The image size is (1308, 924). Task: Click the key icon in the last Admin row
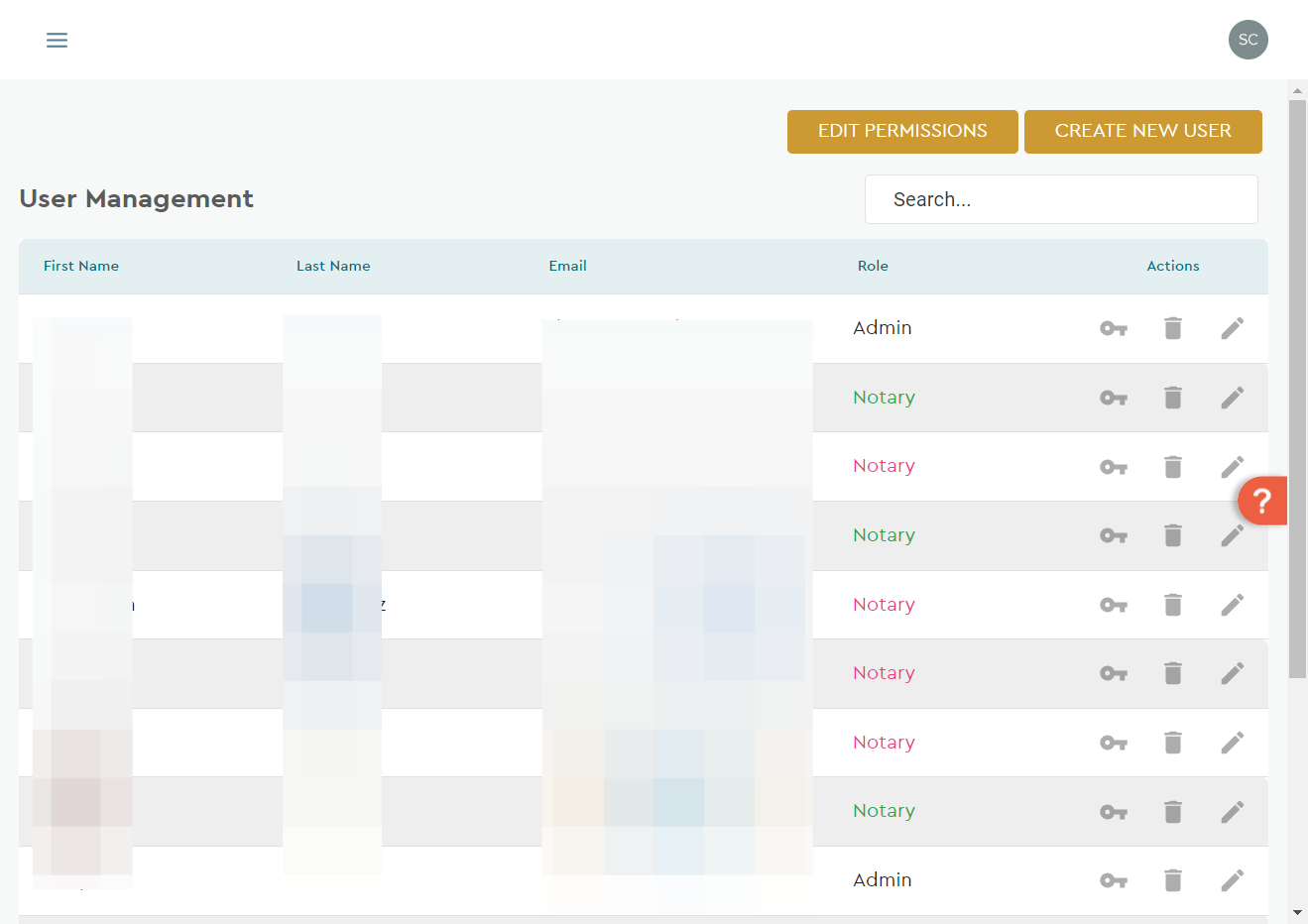[1114, 880]
